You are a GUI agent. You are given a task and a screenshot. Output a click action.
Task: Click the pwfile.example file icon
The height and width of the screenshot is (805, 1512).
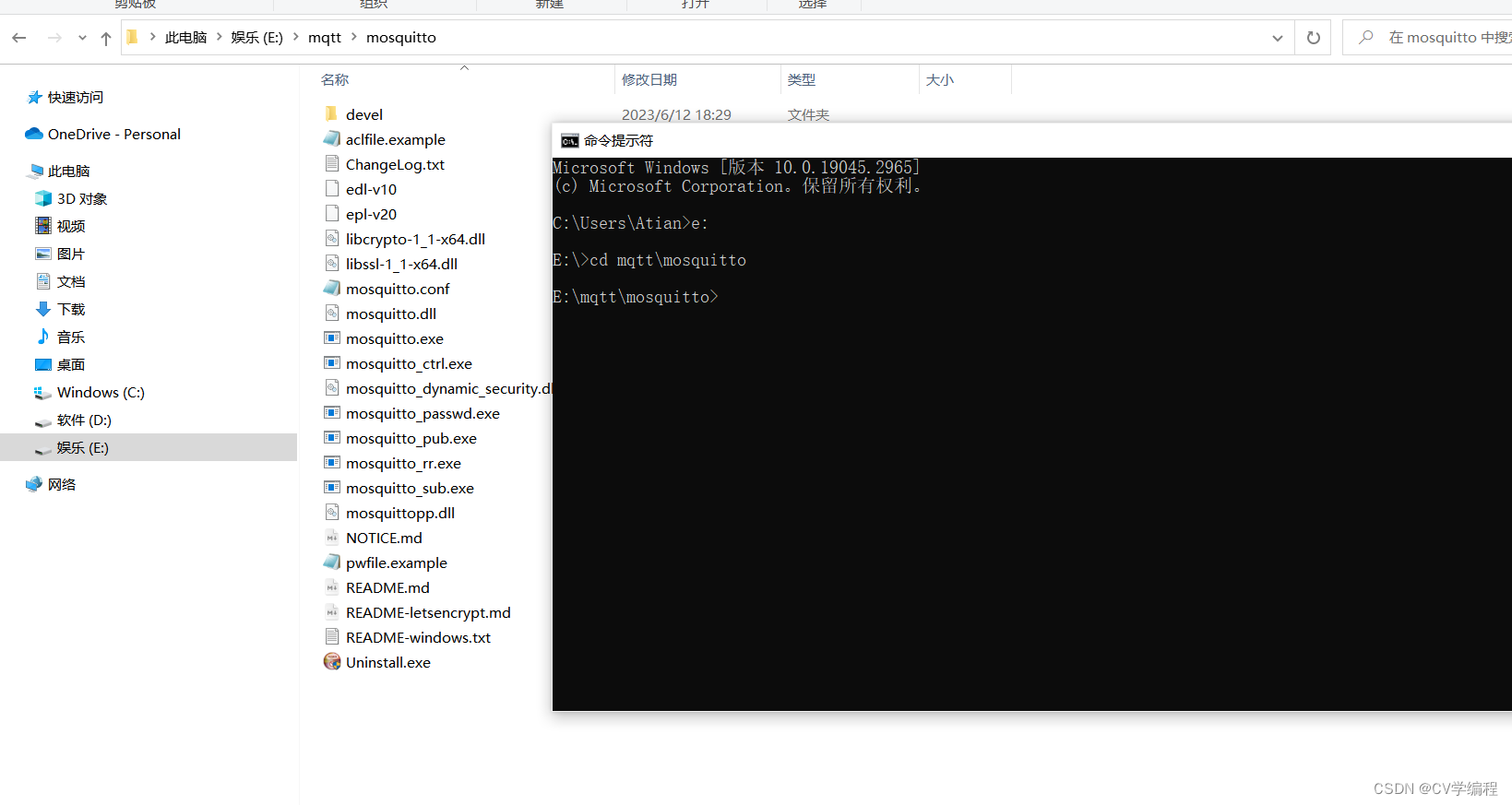click(x=332, y=562)
